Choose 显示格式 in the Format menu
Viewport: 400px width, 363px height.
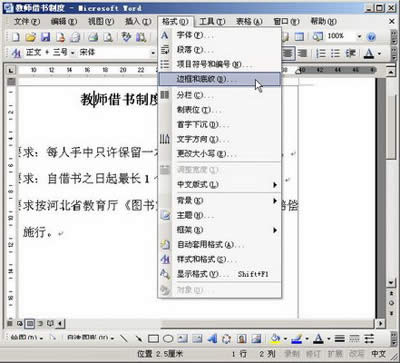(x=220, y=274)
